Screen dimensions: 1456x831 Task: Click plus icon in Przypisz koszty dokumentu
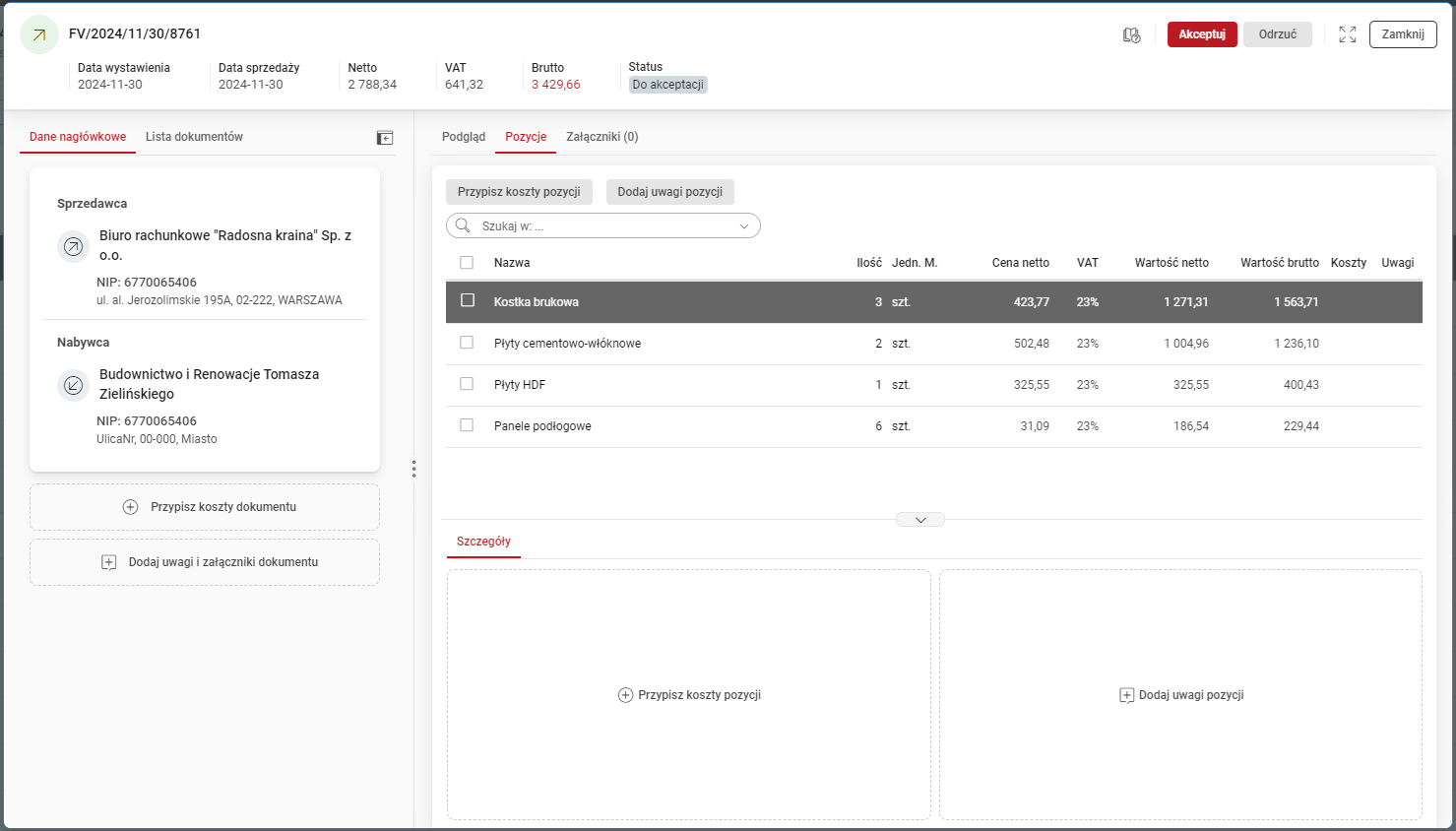[130, 507]
